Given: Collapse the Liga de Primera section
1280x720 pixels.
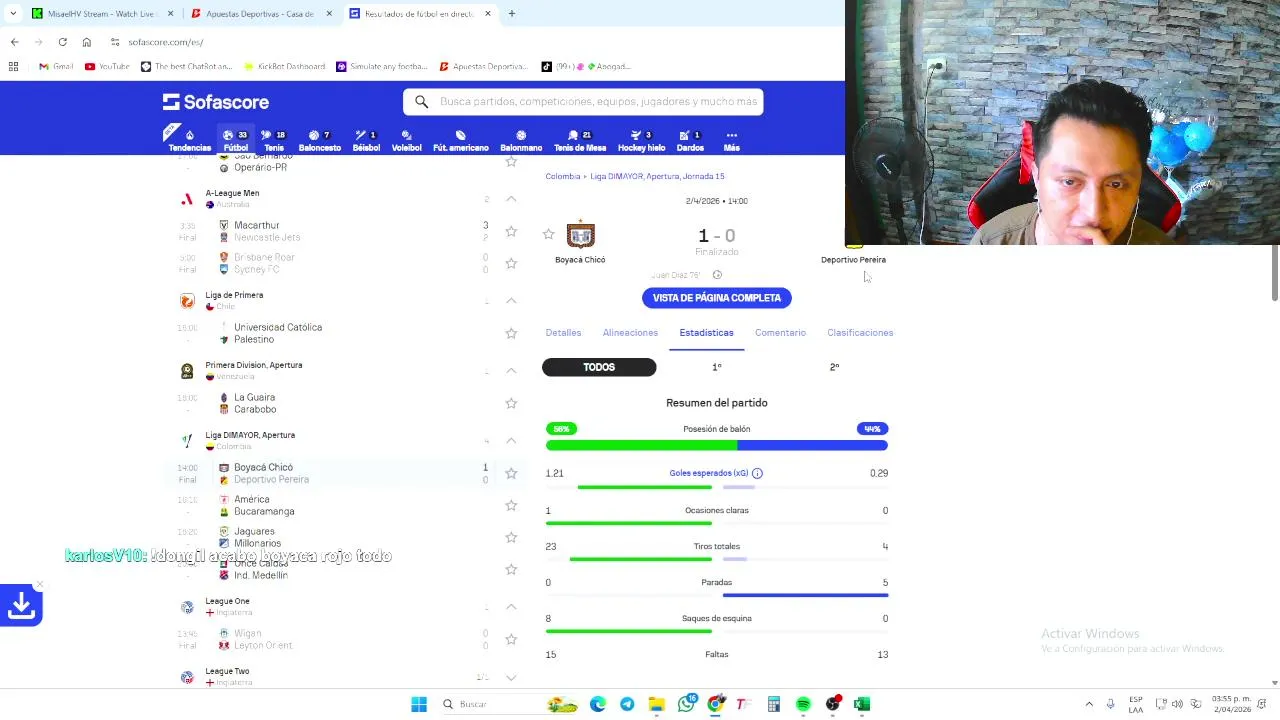Looking at the screenshot, I should [511, 301].
